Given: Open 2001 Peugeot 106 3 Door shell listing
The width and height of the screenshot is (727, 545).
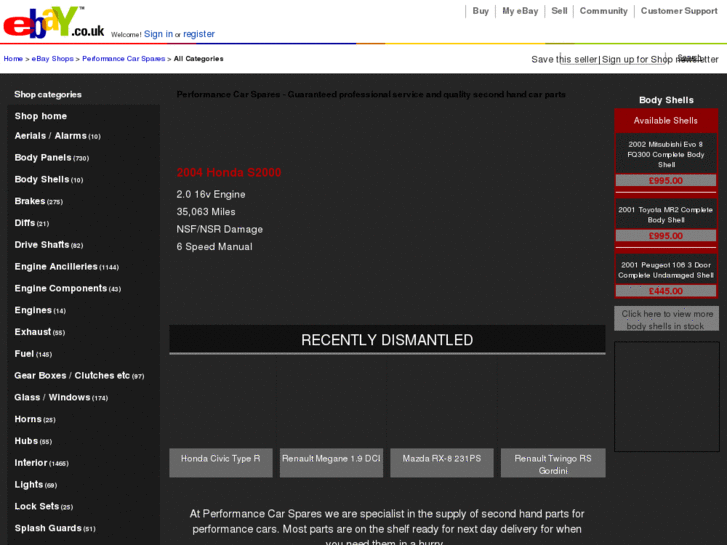Looking at the screenshot, I should click(666, 270).
